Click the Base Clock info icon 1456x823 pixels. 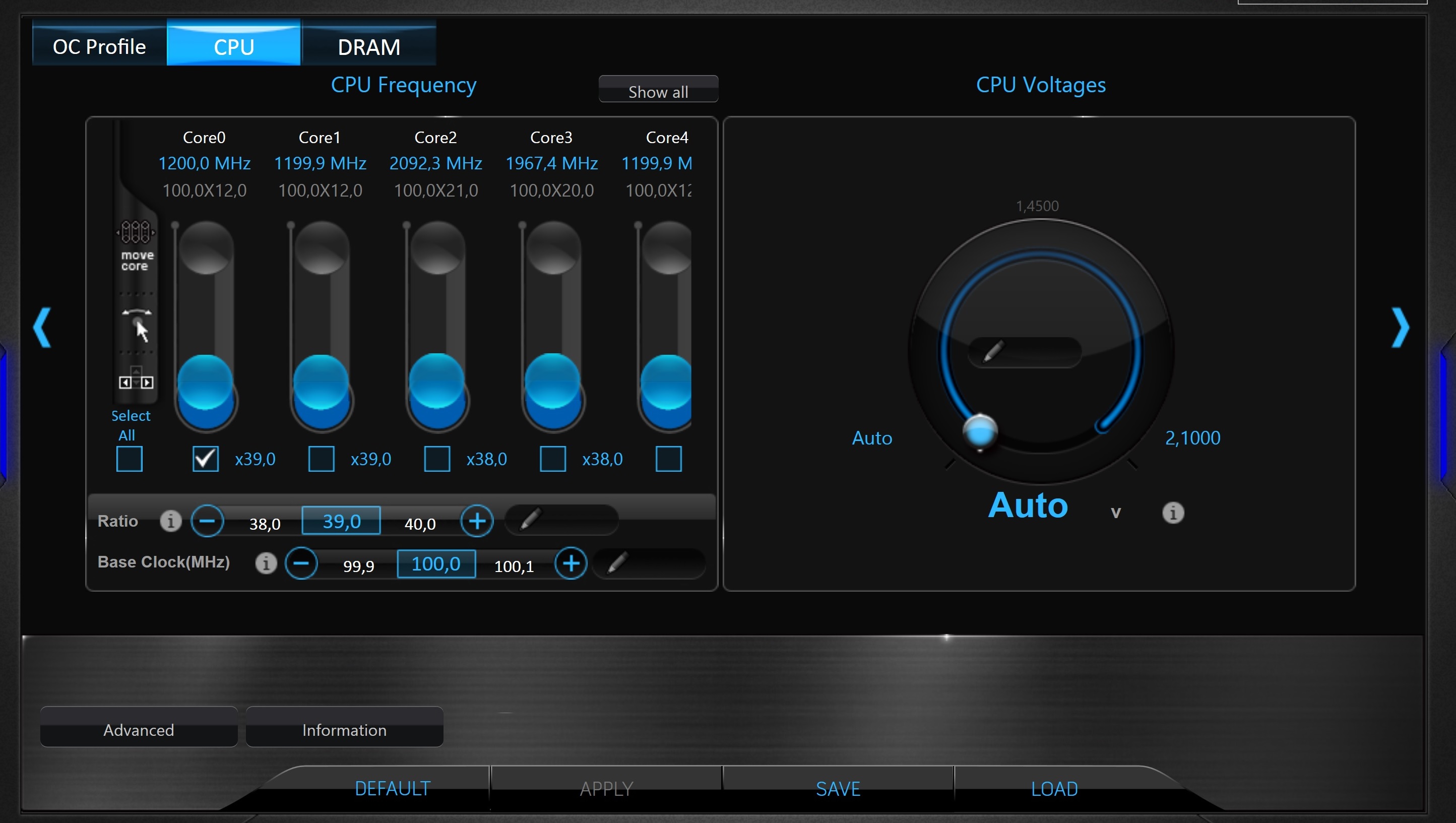pos(266,563)
